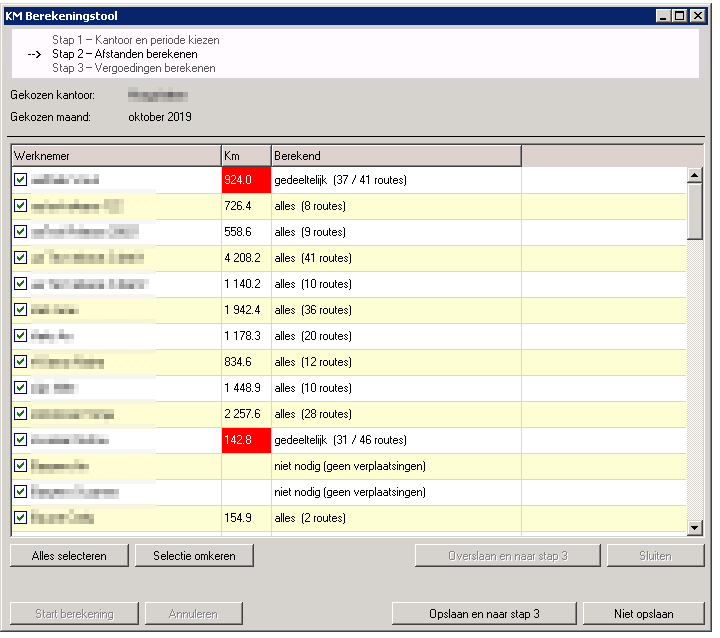Select 'alles (41 routes)' cell

[396, 258]
